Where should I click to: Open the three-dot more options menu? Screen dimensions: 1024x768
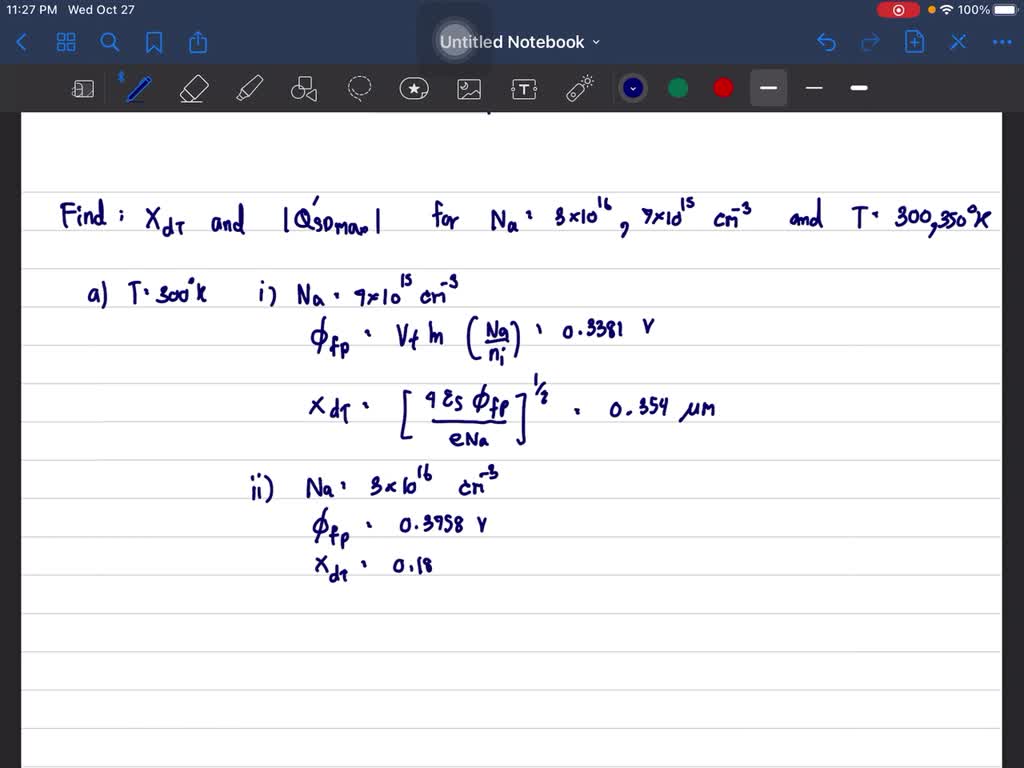click(1002, 42)
